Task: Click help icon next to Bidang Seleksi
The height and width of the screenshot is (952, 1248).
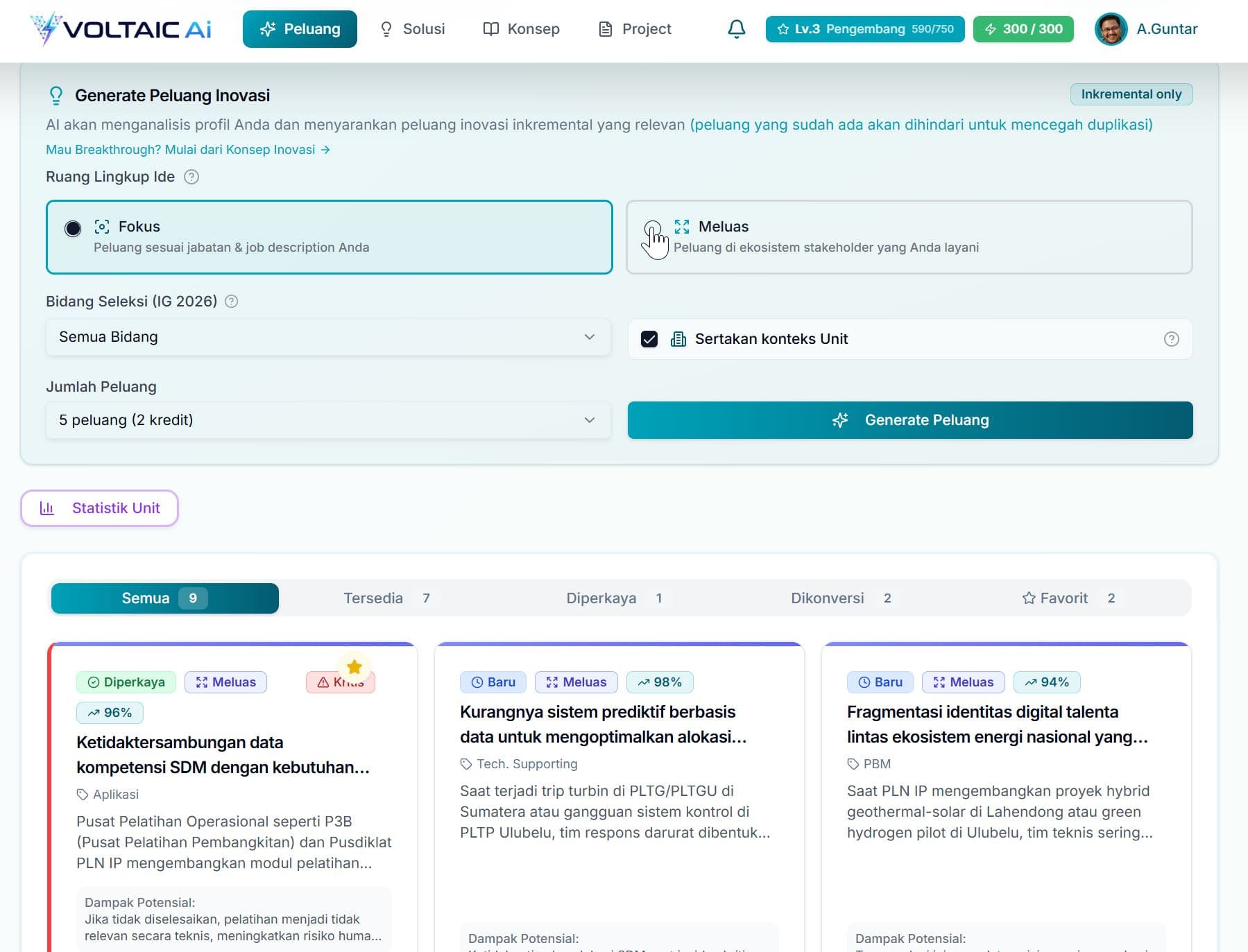Action: tap(232, 302)
